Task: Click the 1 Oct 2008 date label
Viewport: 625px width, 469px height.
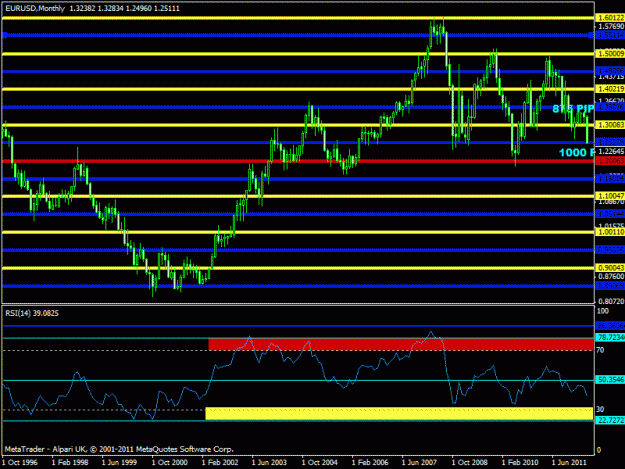Action: click(470, 463)
